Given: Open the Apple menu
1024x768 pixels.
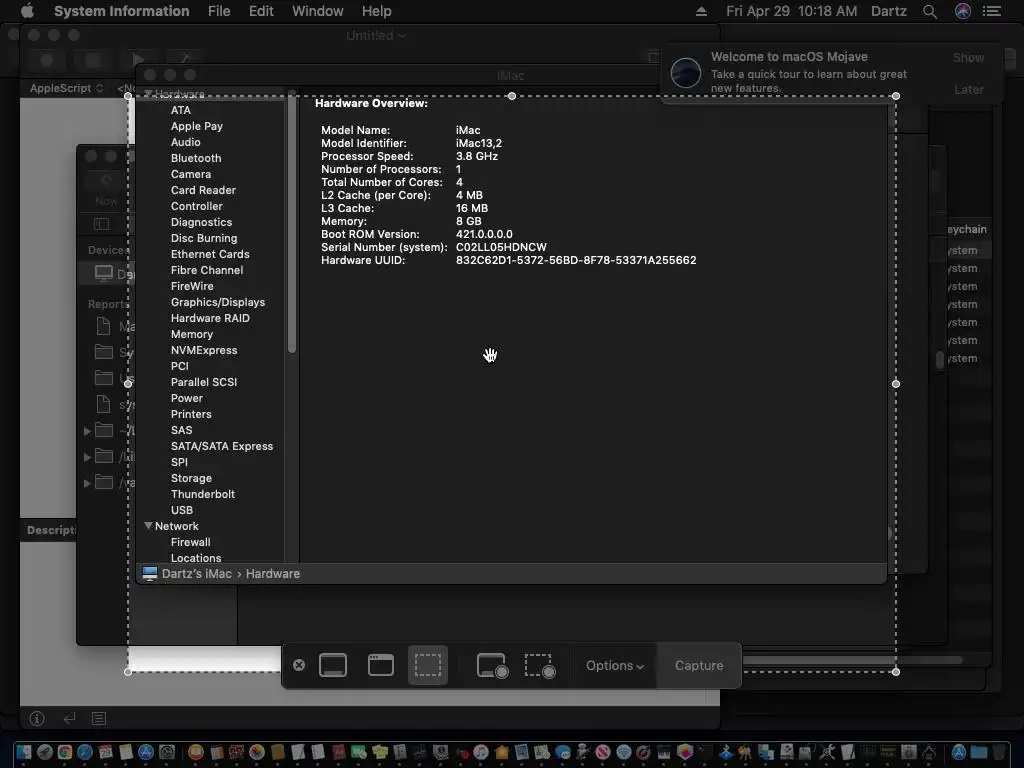Looking at the screenshot, I should [27, 11].
